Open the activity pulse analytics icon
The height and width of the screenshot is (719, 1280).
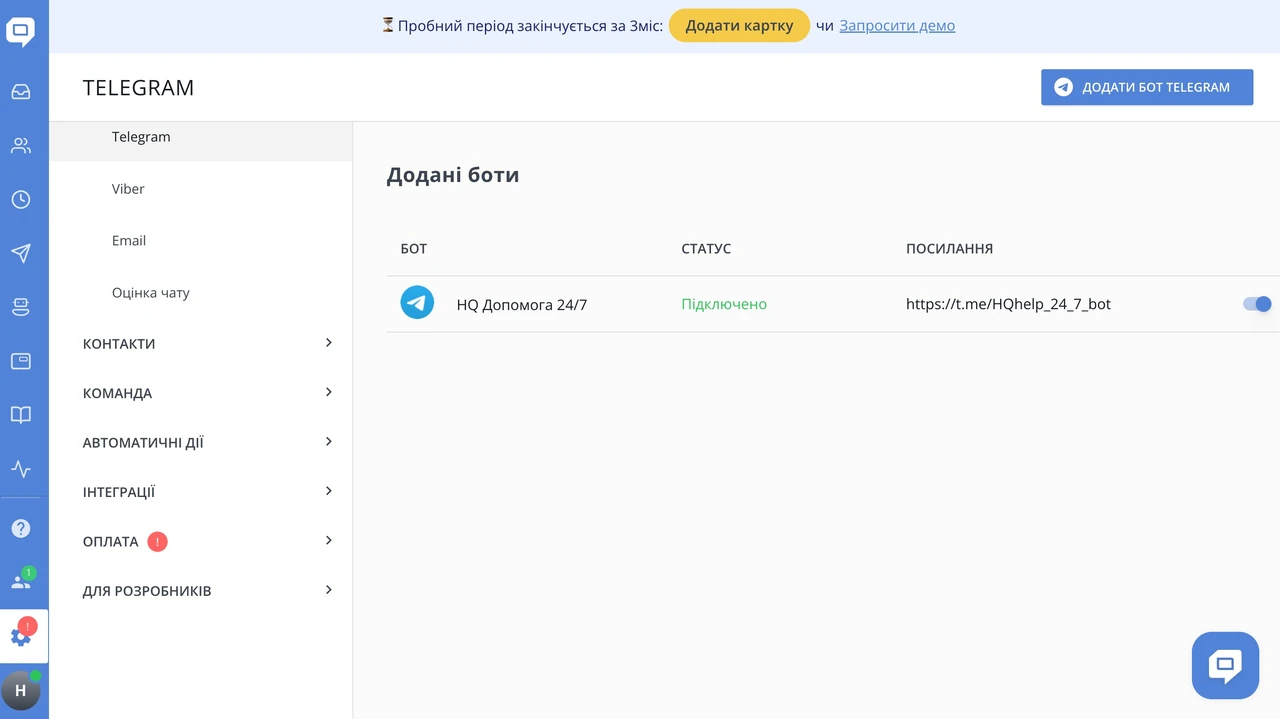[21, 469]
